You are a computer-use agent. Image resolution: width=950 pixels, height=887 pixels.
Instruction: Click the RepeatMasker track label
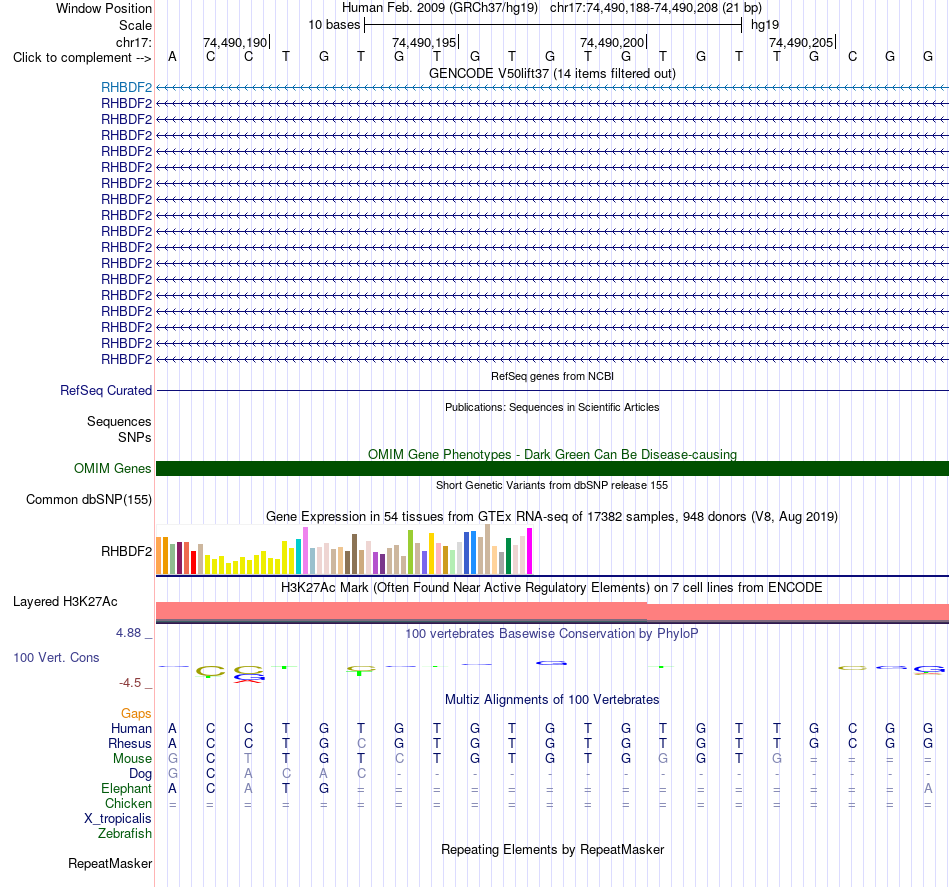click(x=110, y=863)
